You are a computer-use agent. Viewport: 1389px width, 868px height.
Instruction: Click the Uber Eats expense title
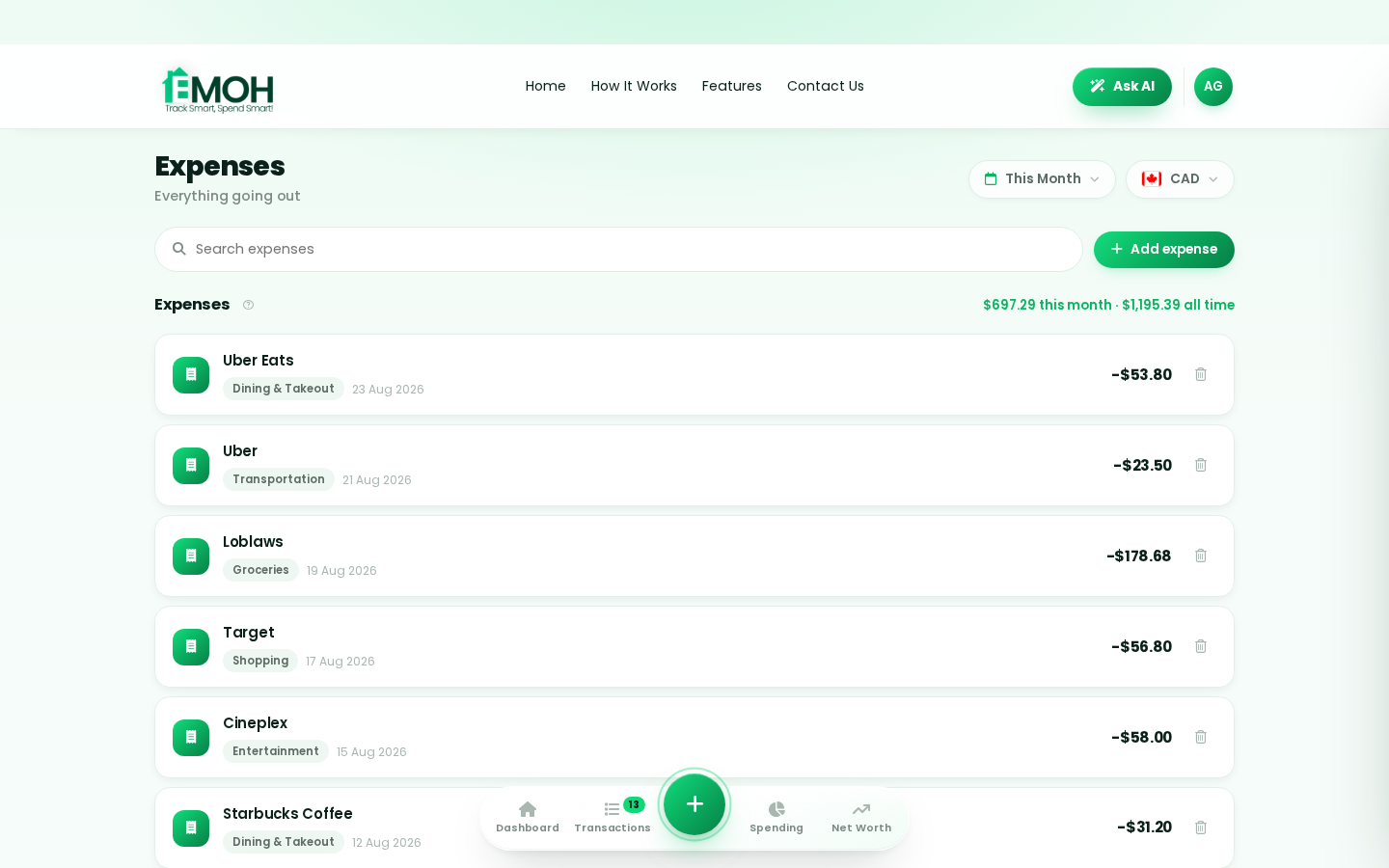(x=259, y=361)
